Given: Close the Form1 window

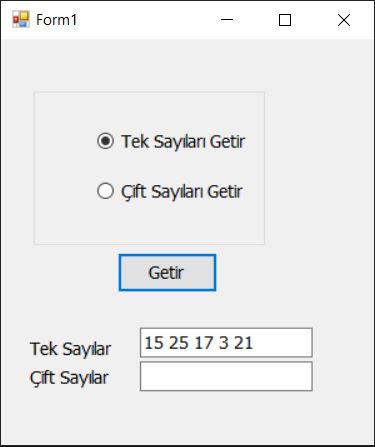Looking at the screenshot, I should pyautogui.click(x=344, y=20).
